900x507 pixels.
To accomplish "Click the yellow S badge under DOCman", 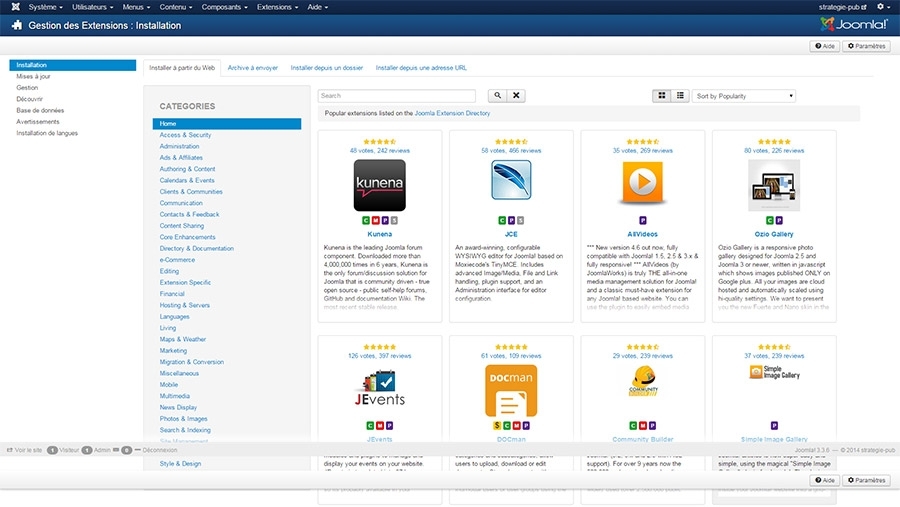I will 497,425.
